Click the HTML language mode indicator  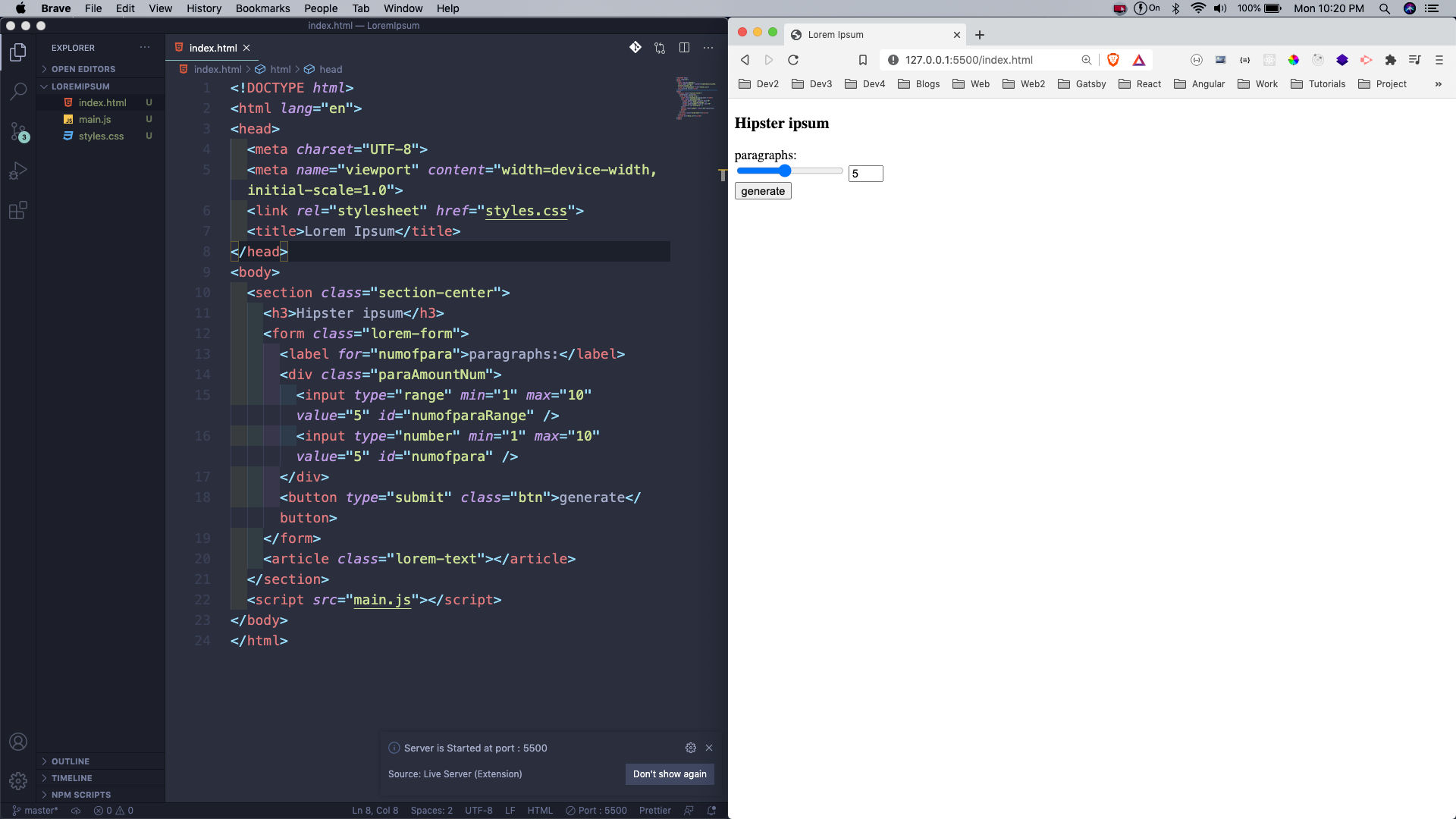pos(540,811)
